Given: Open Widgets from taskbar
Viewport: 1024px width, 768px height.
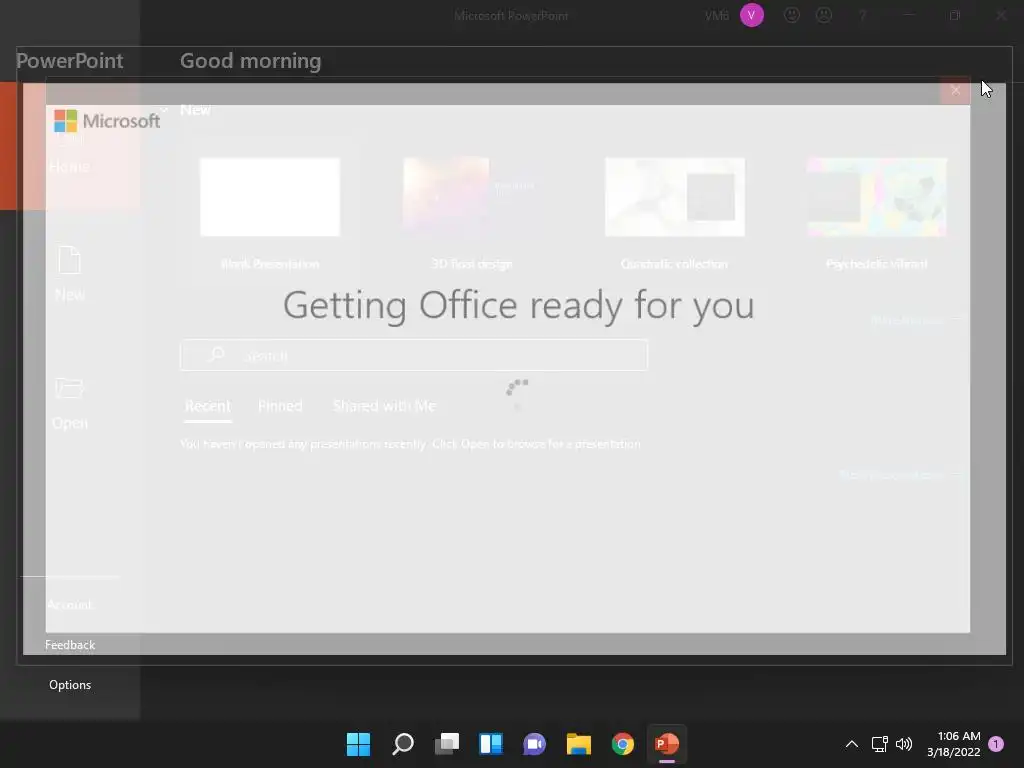Looking at the screenshot, I should tap(491, 744).
